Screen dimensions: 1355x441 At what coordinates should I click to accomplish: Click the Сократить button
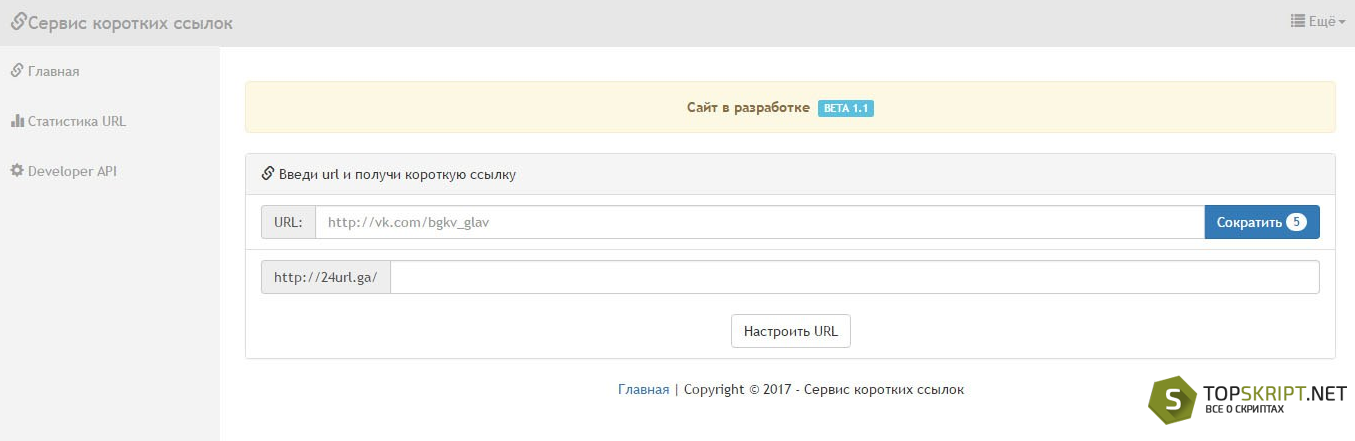[1262, 222]
